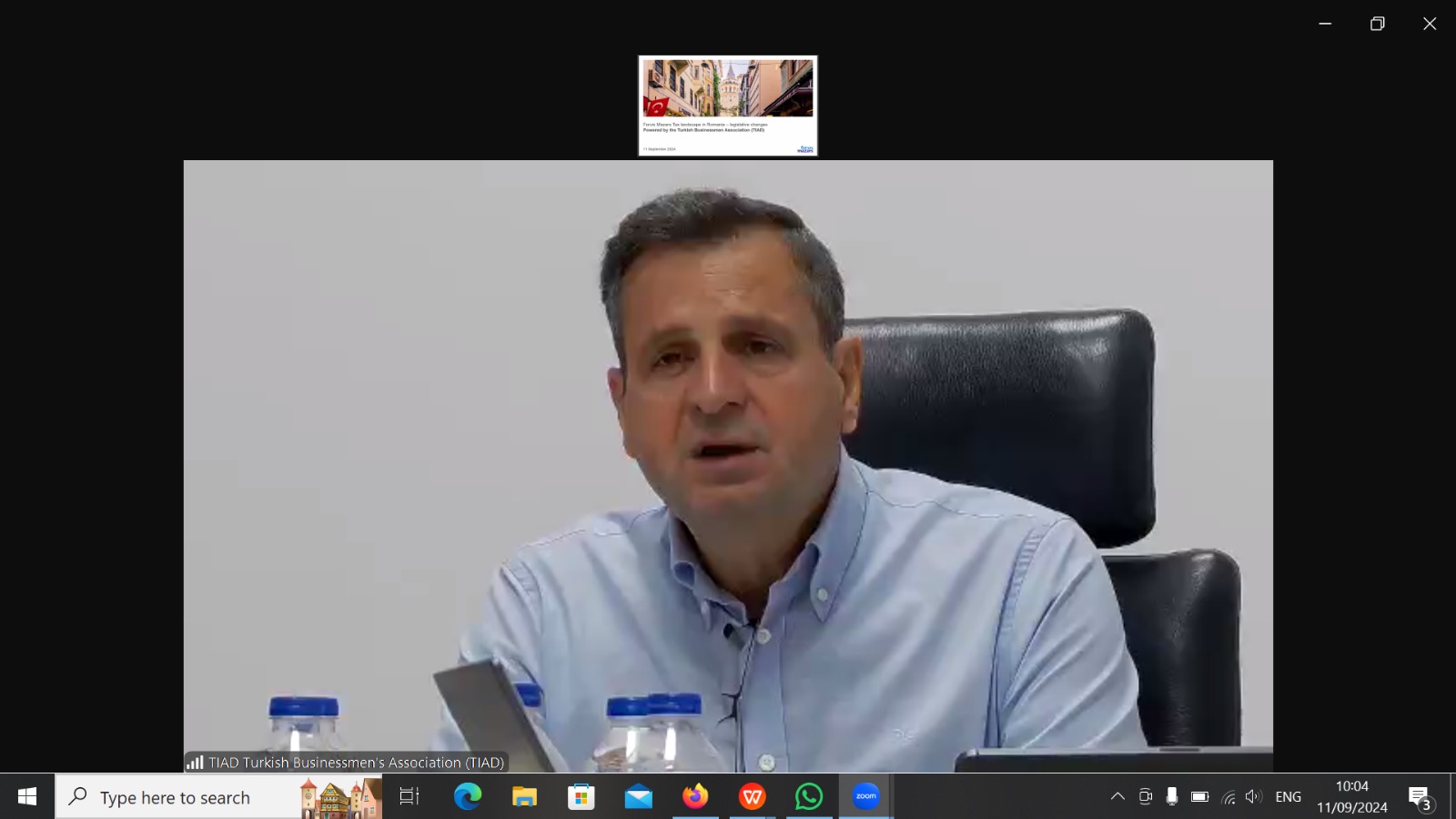Open notification center with 3 notifications
The height and width of the screenshot is (819, 1456).
coord(1420,798)
